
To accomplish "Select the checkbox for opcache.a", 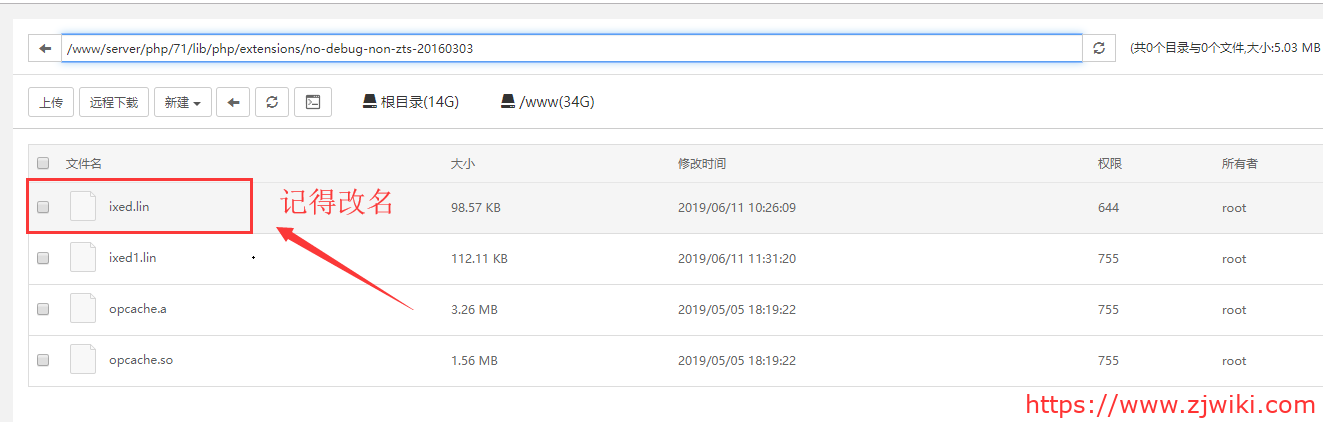I will click(x=43, y=310).
